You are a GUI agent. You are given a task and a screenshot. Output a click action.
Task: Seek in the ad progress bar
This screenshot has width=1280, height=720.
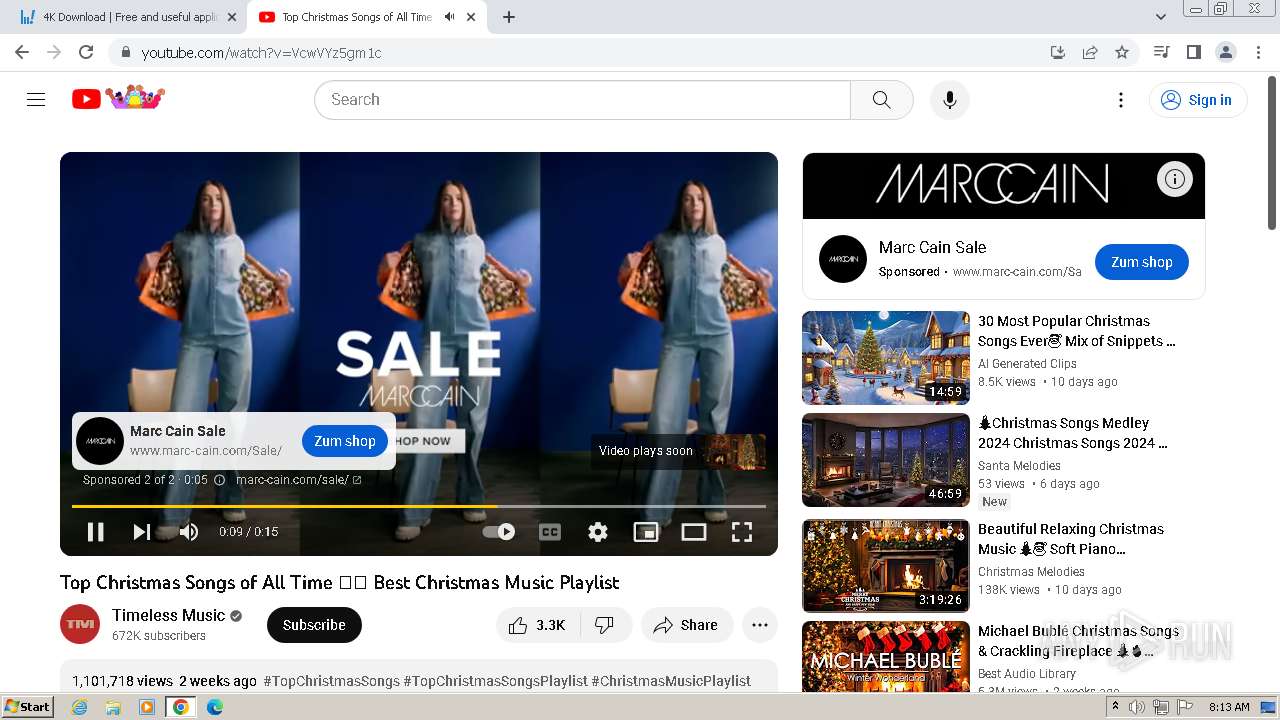419,506
